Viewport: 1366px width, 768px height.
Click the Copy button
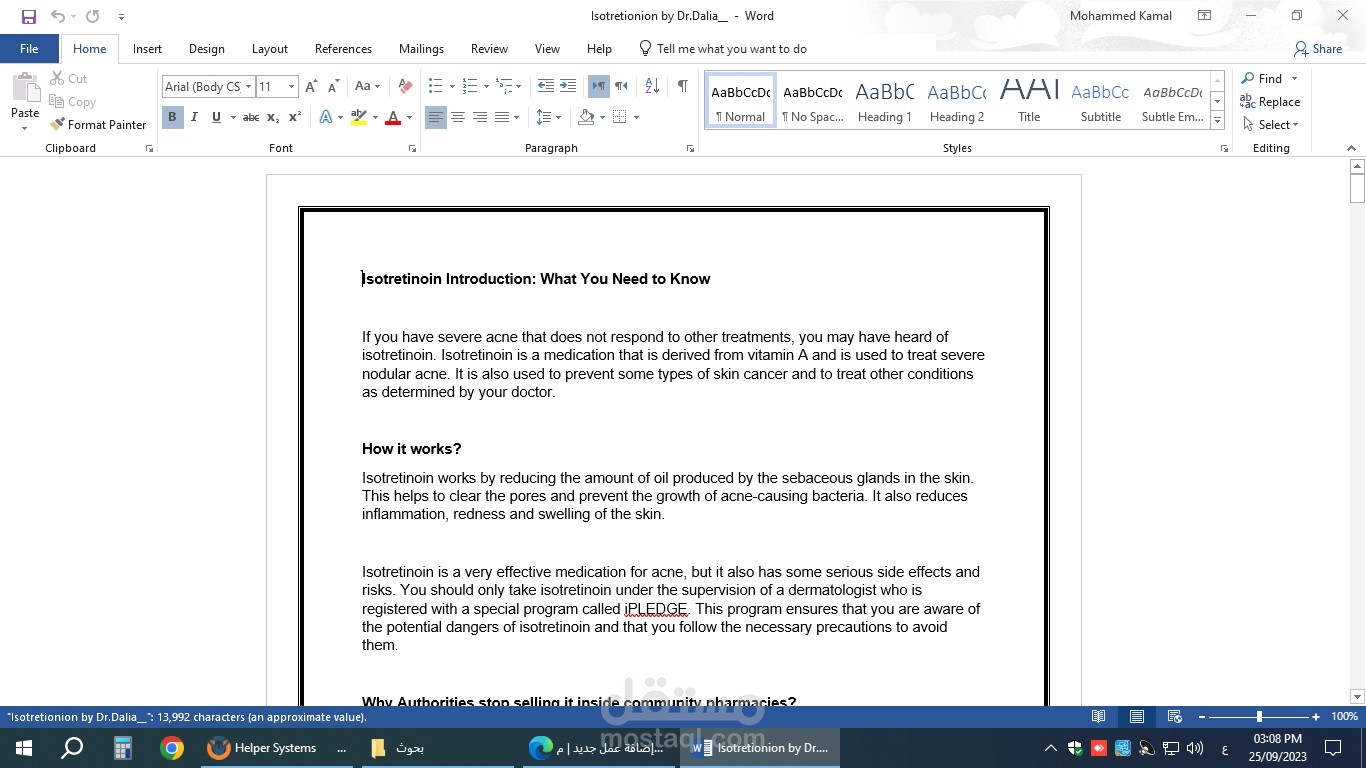click(x=72, y=101)
